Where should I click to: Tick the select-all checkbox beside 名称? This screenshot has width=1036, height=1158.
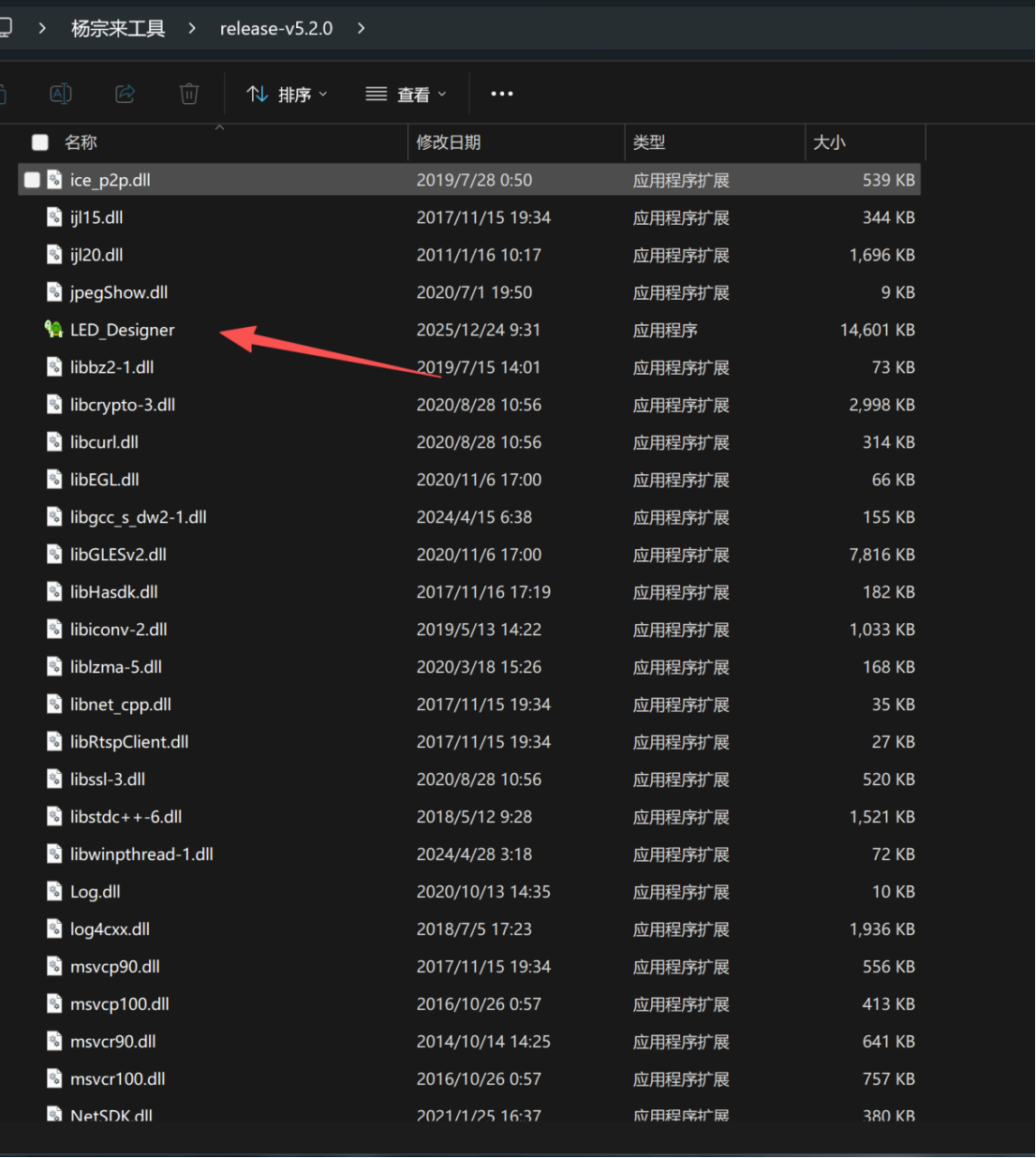tap(40, 142)
